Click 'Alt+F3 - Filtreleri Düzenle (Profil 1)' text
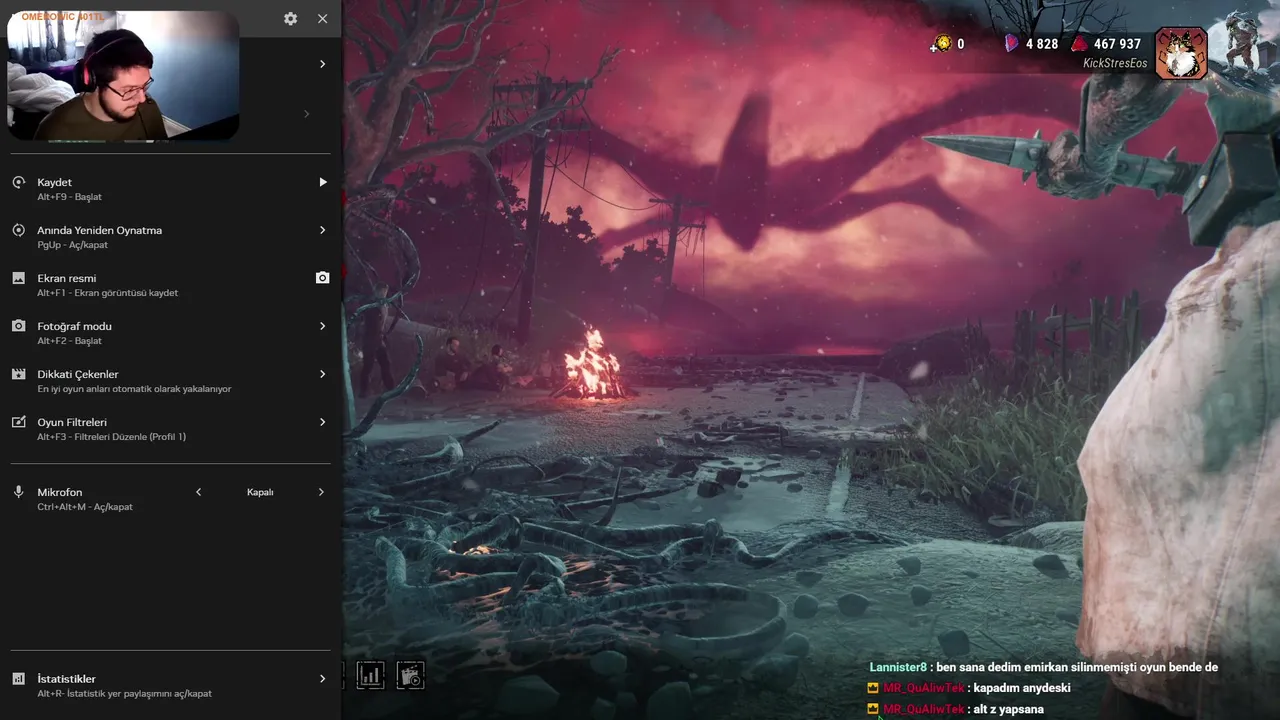Screen dimensions: 1280x720 [x=111, y=437]
